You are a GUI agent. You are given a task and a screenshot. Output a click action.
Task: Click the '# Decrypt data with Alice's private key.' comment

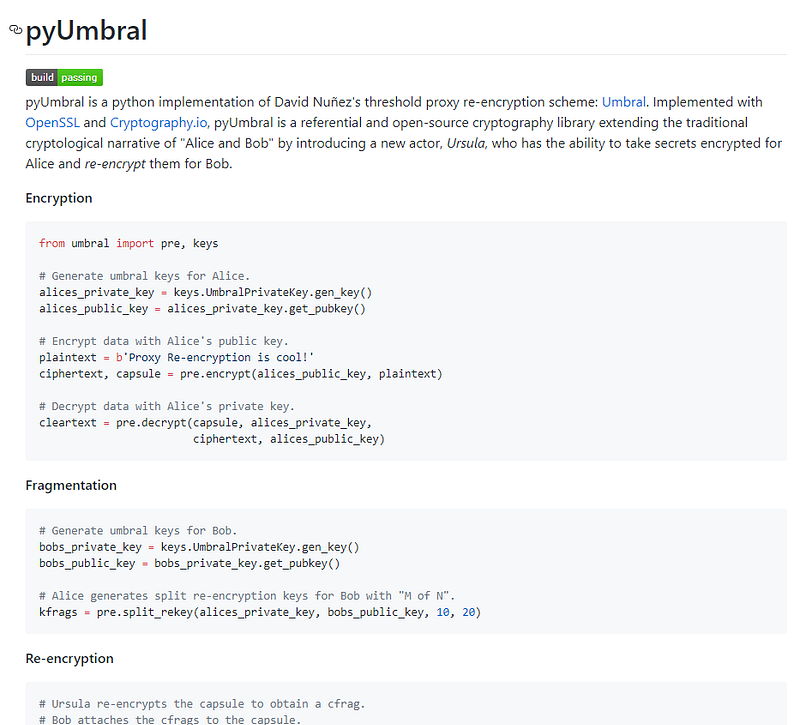point(167,407)
